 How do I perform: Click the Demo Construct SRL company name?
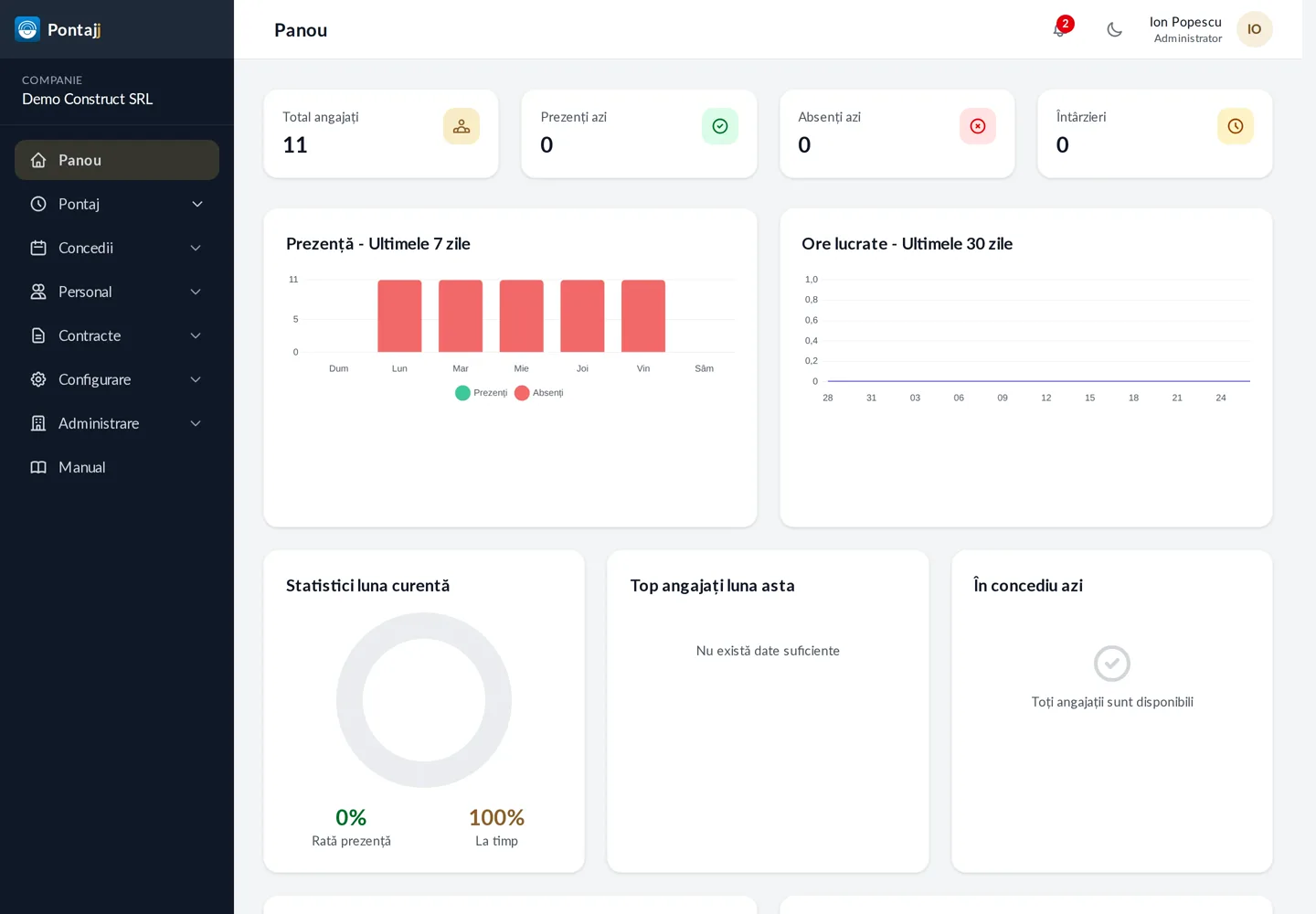pyautogui.click(x=87, y=99)
